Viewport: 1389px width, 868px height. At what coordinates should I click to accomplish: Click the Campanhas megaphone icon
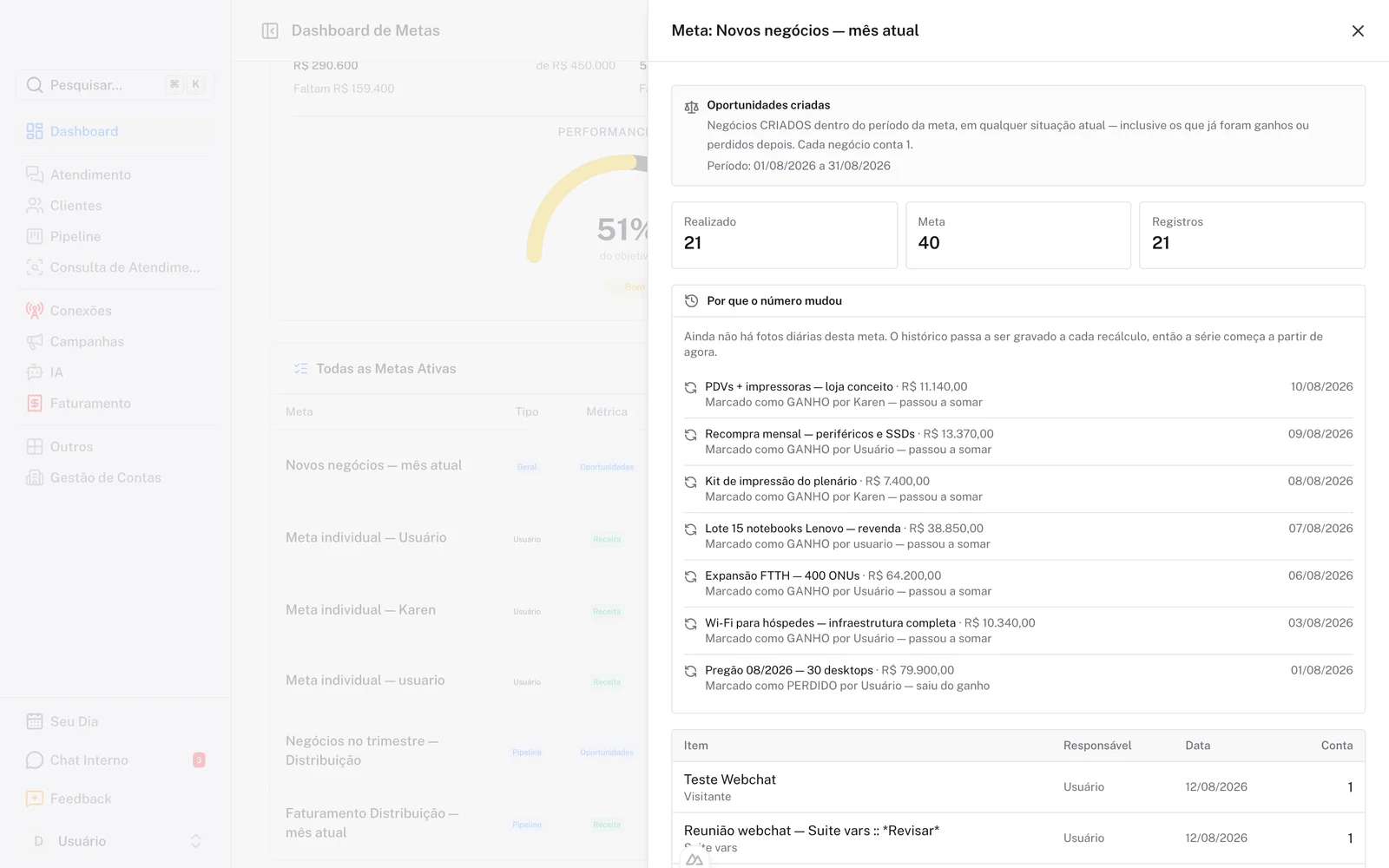click(x=35, y=341)
